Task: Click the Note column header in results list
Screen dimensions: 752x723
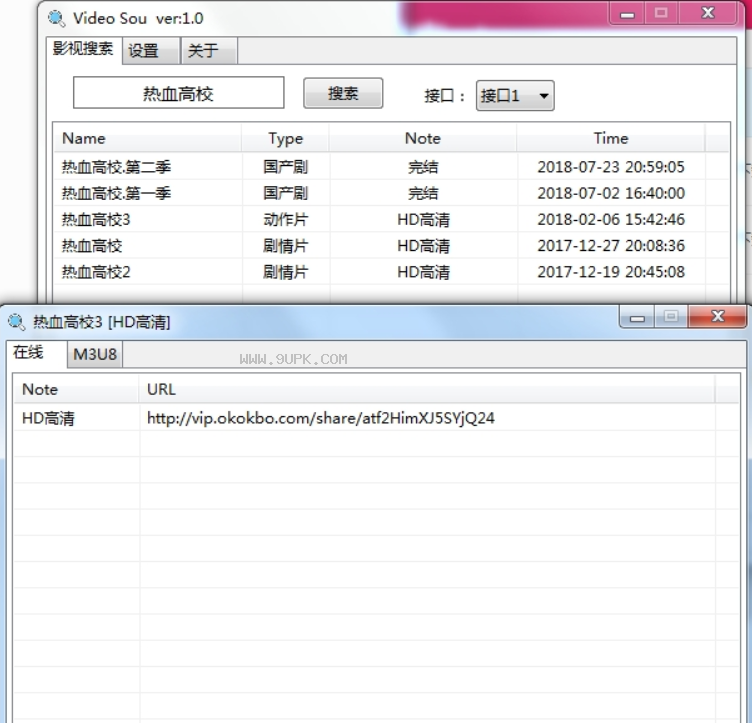Action: (x=423, y=138)
